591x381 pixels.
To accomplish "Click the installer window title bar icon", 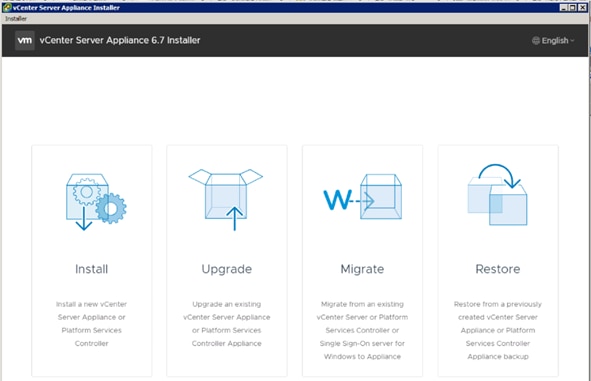I will (x=7, y=8).
